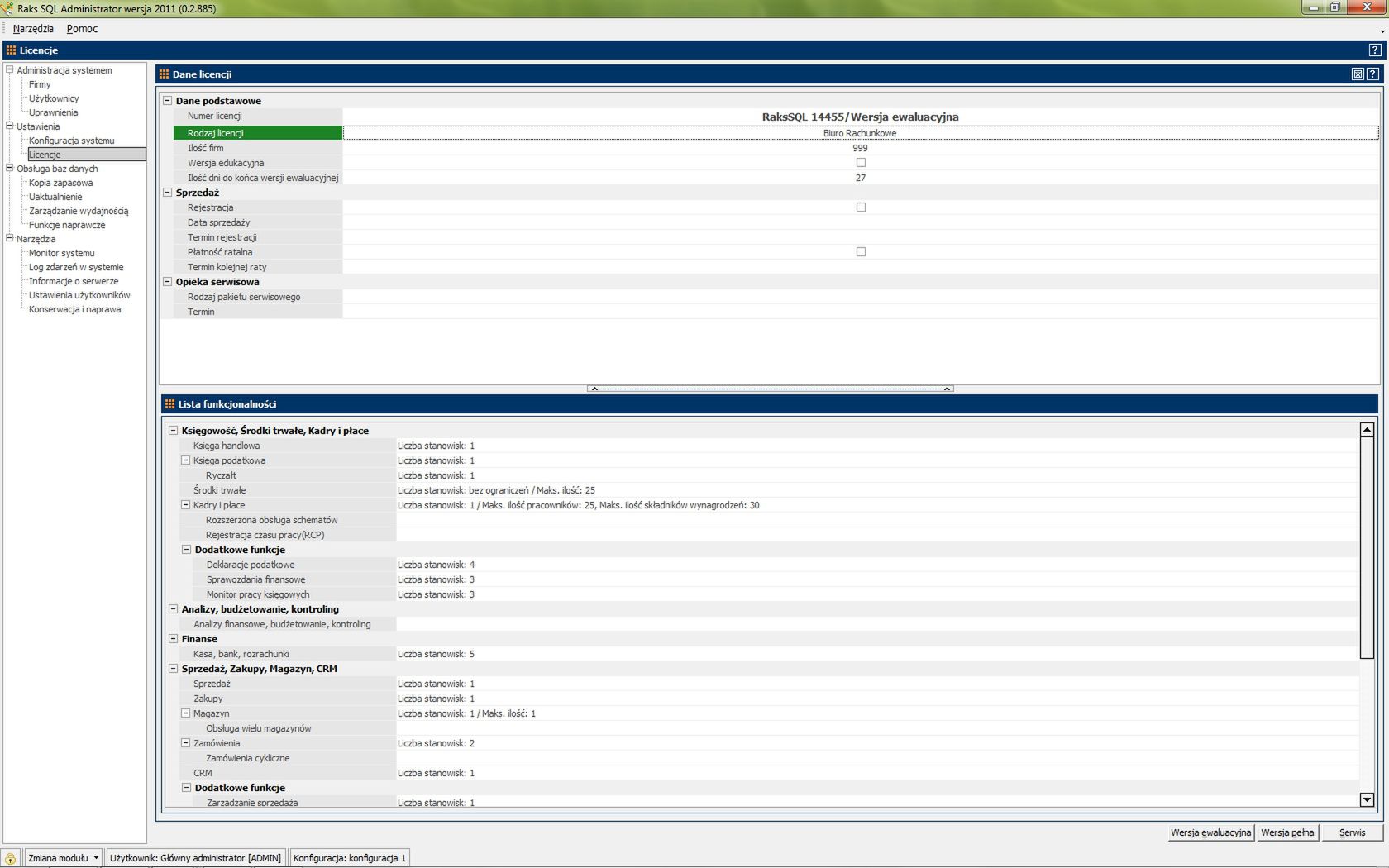Collapse Księgowość, Środki trwałe, Kadry i płace group
Viewport: 1389px width, 868px height.
tap(173, 431)
